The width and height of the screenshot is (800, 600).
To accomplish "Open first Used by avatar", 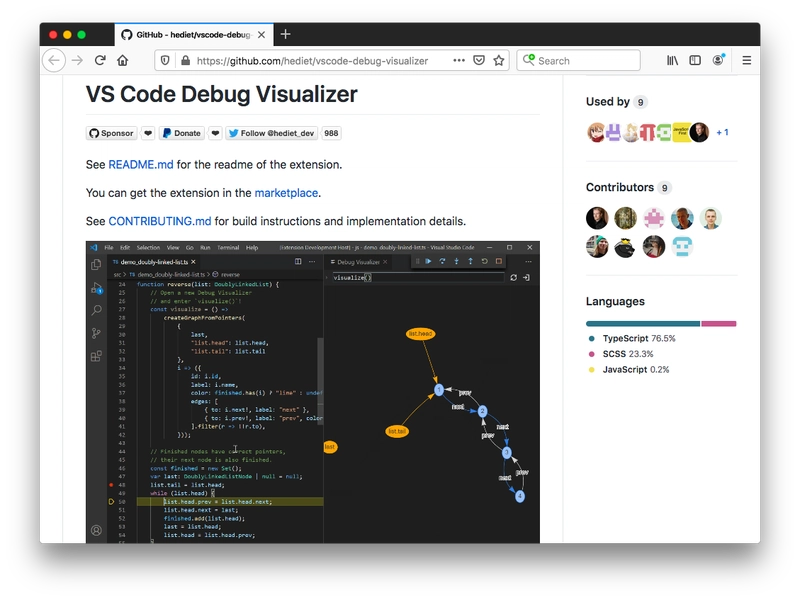I will [x=595, y=133].
